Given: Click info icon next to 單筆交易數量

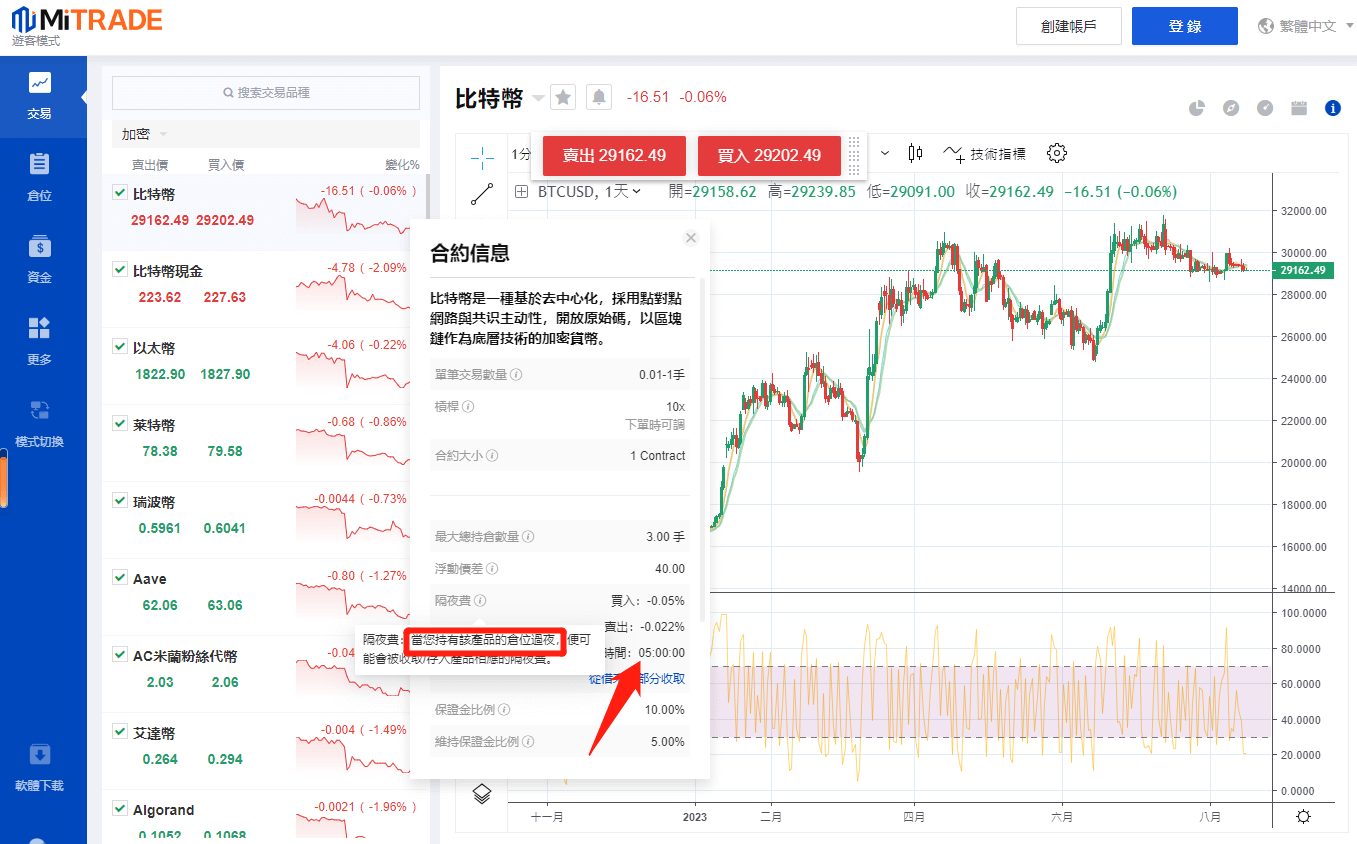Looking at the screenshot, I should tap(516, 374).
